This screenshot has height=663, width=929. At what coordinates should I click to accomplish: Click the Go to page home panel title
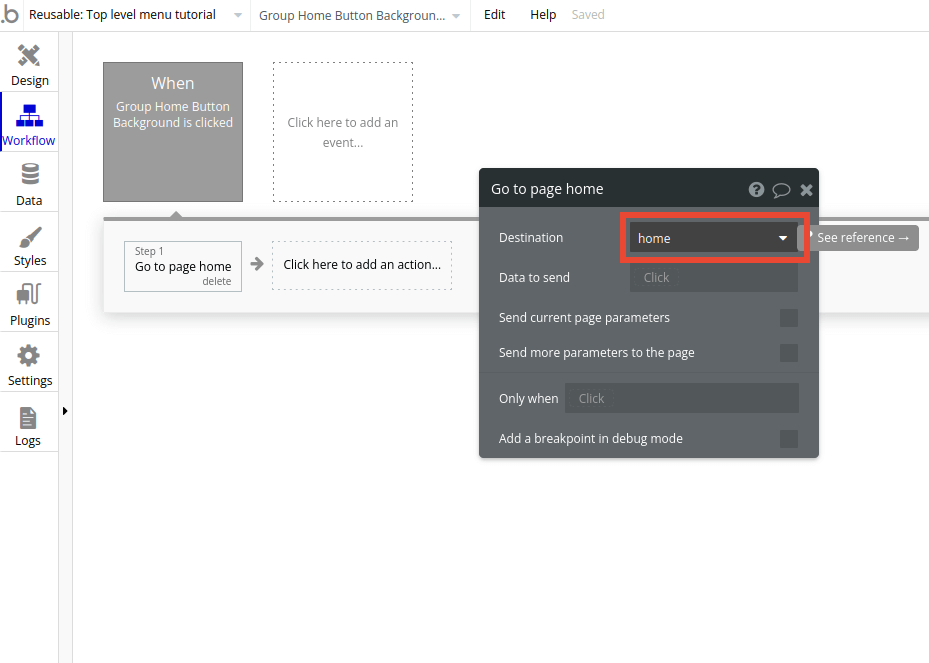(547, 189)
